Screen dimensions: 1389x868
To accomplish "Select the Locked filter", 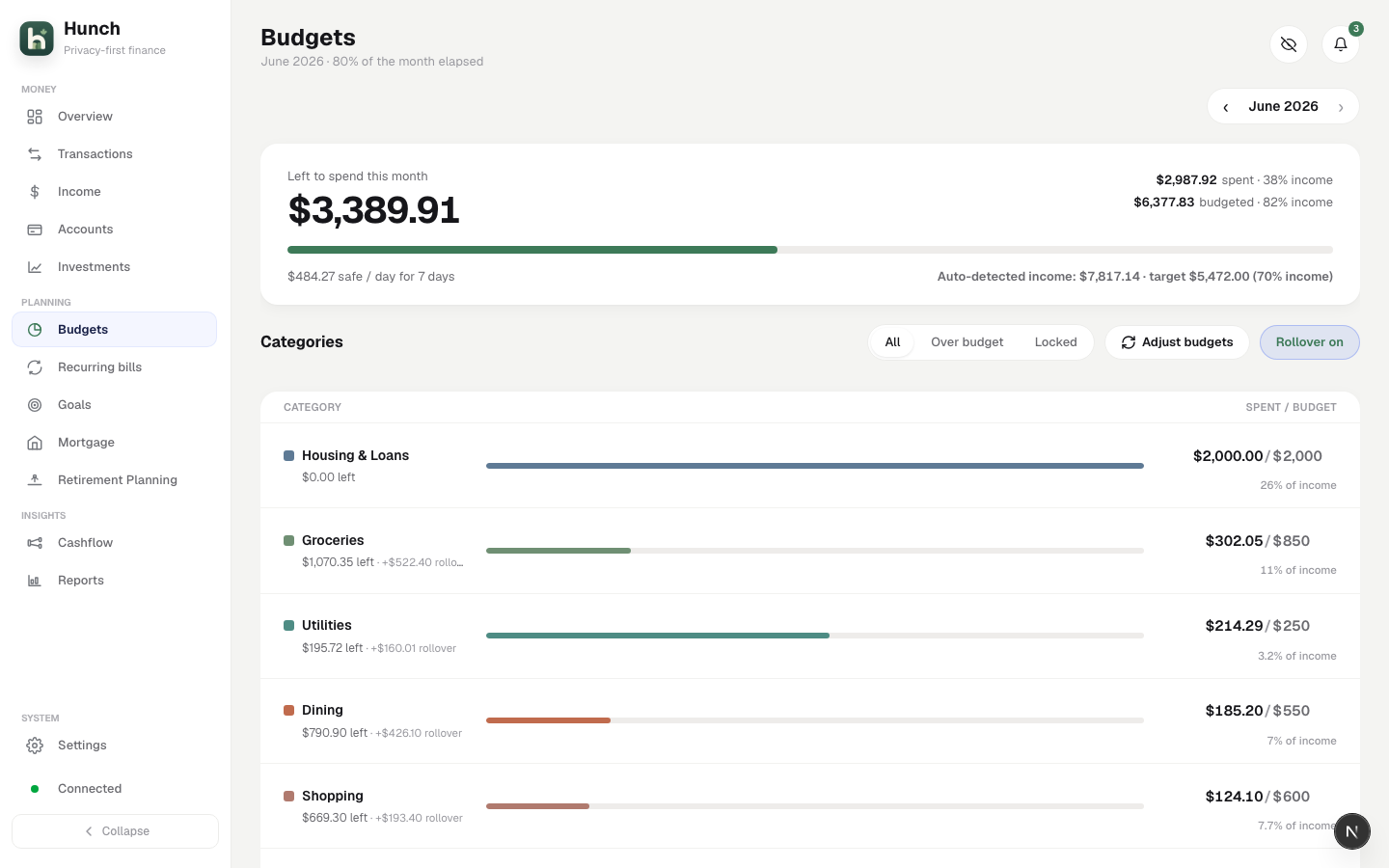I will pyautogui.click(x=1055, y=342).
